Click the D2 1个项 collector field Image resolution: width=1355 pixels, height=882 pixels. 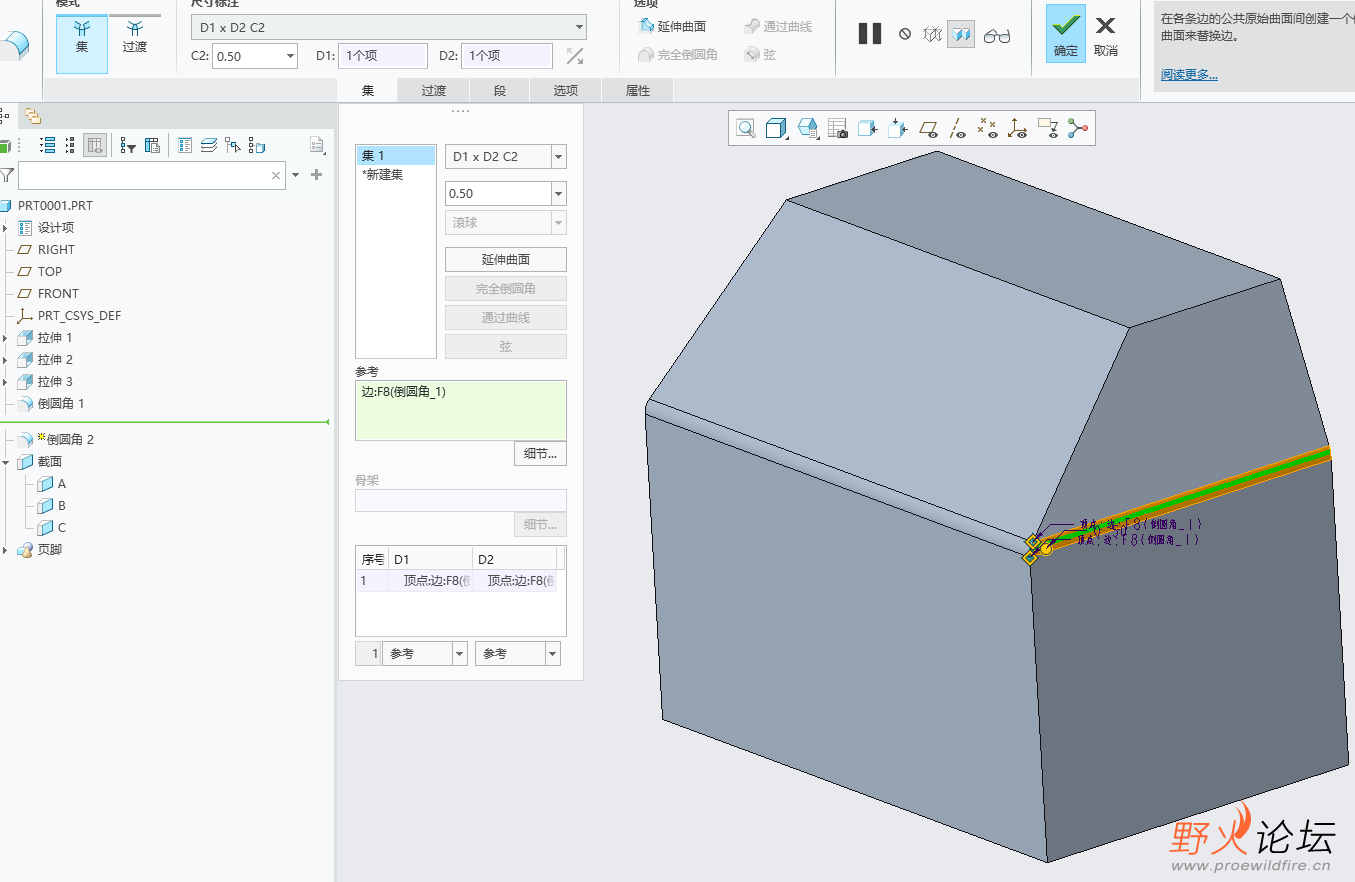pos(507,56)
